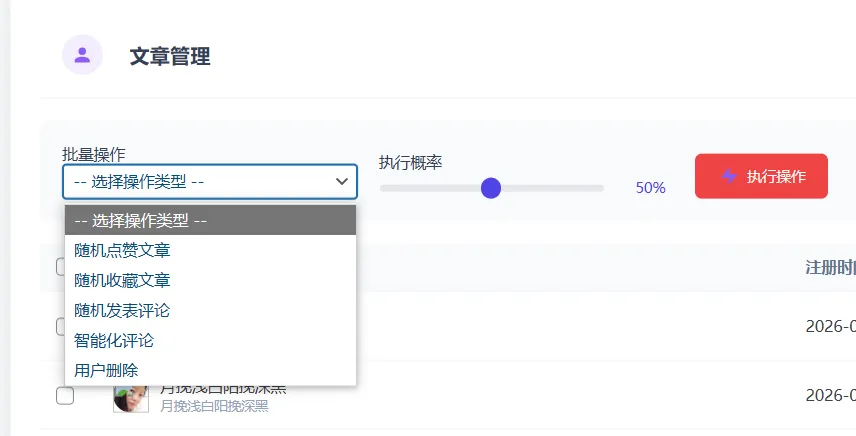Click the 50% probability value
The width and height of the screenshot is (856, 436).
[650, 188]
